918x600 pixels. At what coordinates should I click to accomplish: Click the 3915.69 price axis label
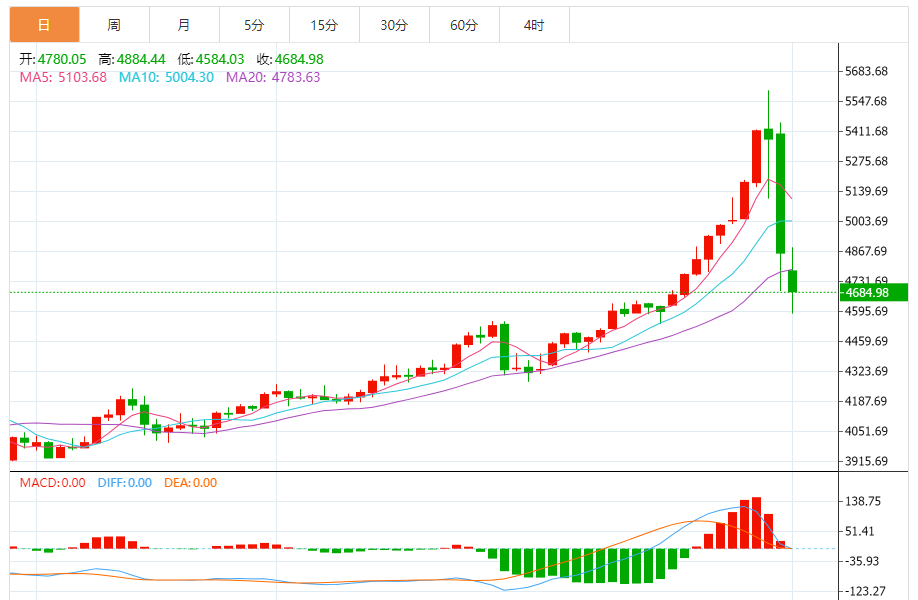point(866,461)
